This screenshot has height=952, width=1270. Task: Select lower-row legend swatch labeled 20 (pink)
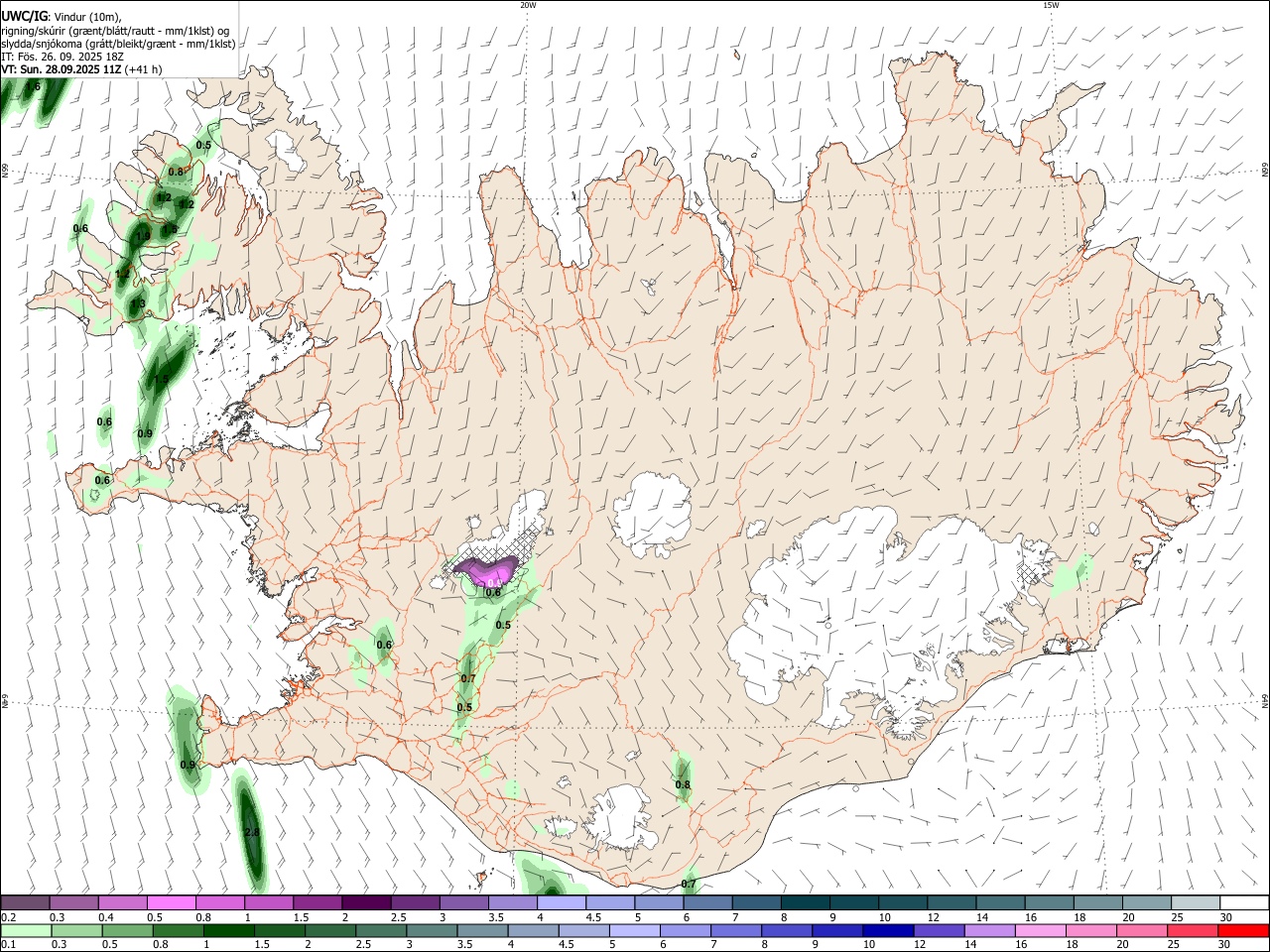click(x=1140, y=930)
